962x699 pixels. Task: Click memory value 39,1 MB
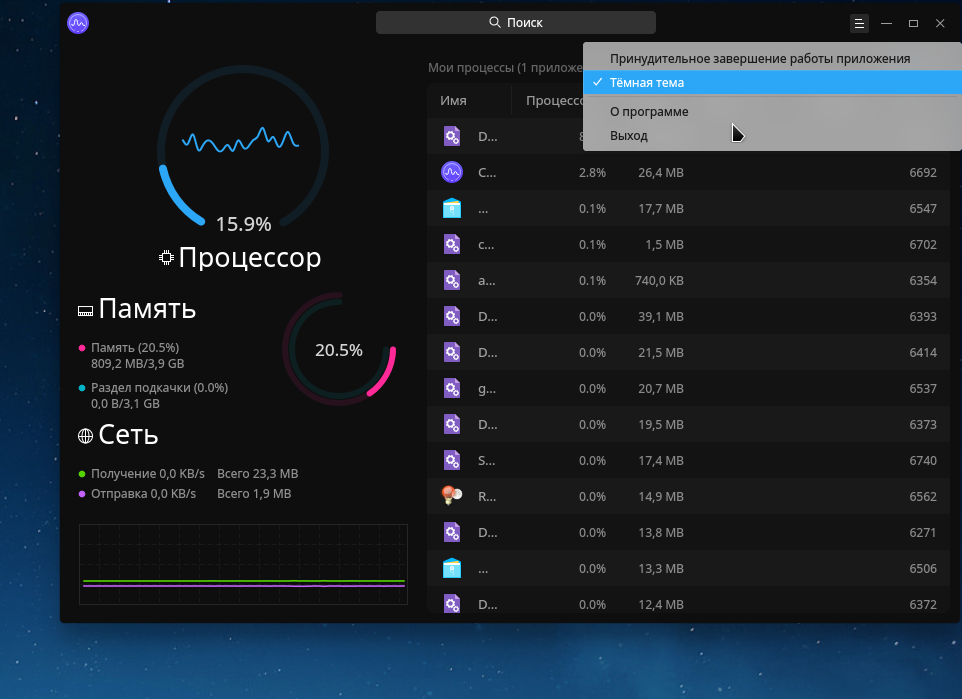661,317
